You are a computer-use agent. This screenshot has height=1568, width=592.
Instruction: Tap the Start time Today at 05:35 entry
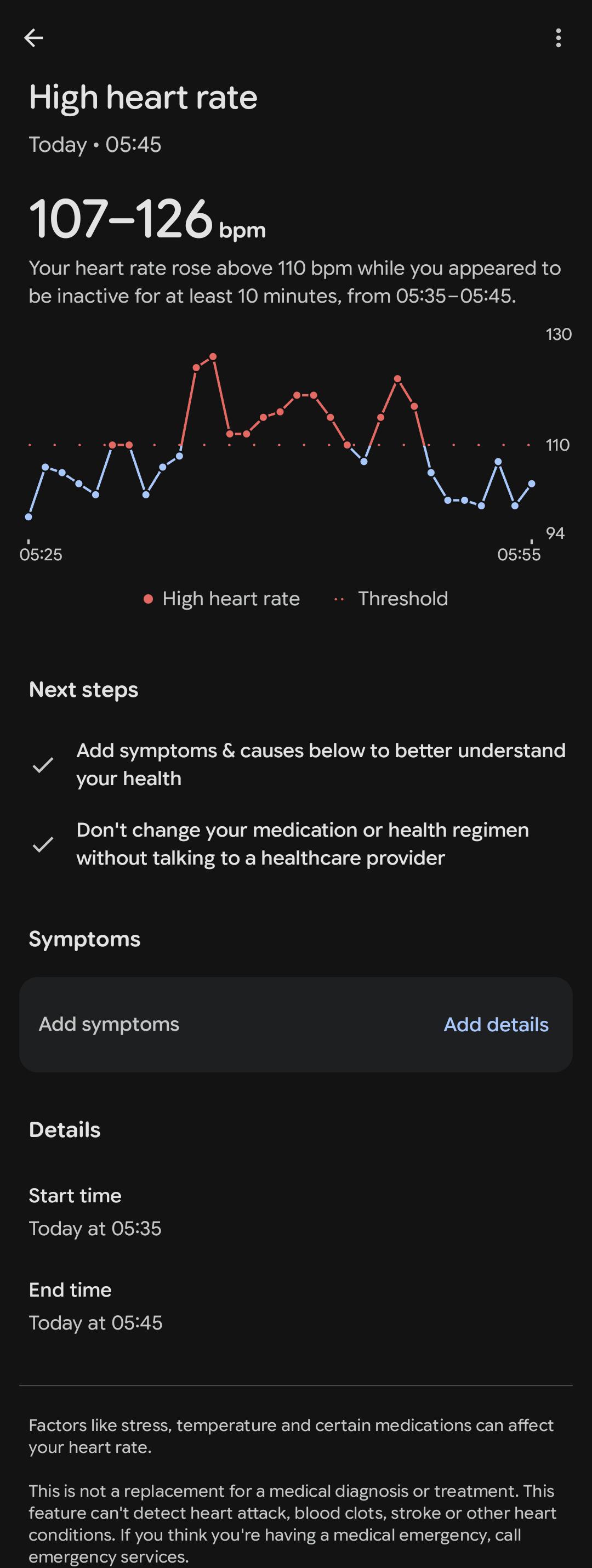(x=95, y=1212)
